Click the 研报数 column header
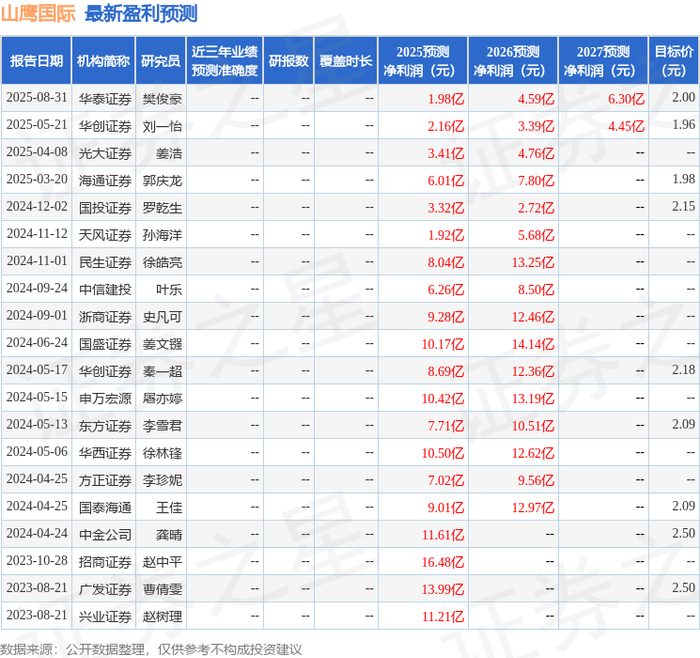Screen dimensions: 700x658 (288, 61)
